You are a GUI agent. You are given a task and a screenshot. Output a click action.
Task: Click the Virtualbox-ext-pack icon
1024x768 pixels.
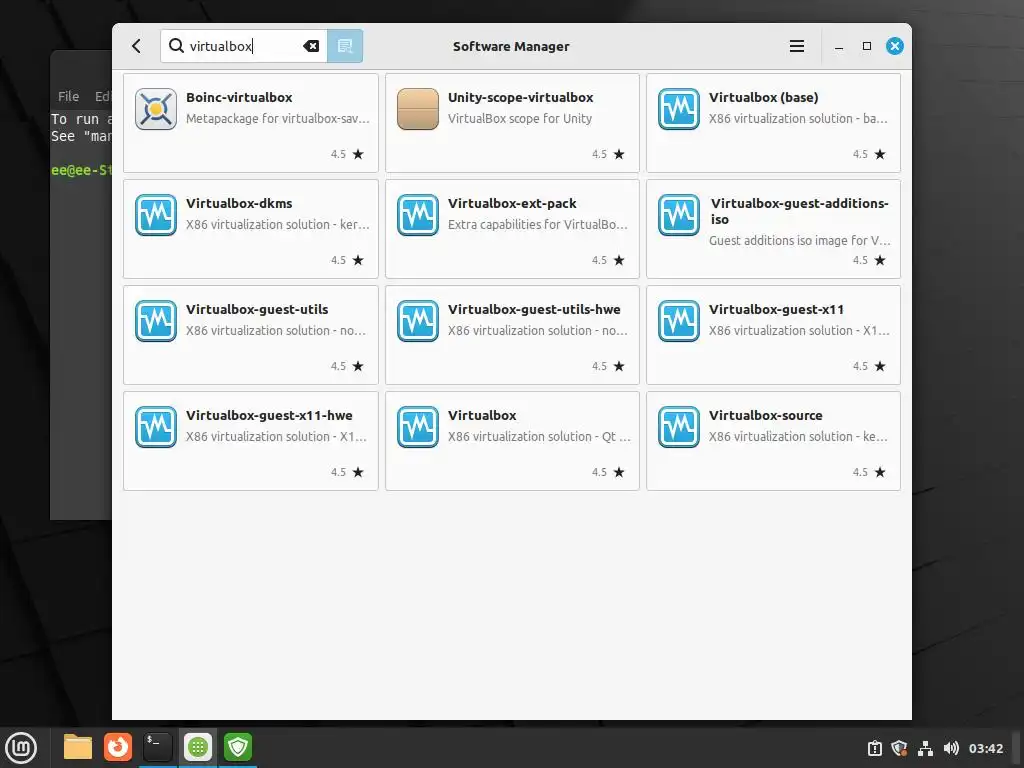[418, 215]
